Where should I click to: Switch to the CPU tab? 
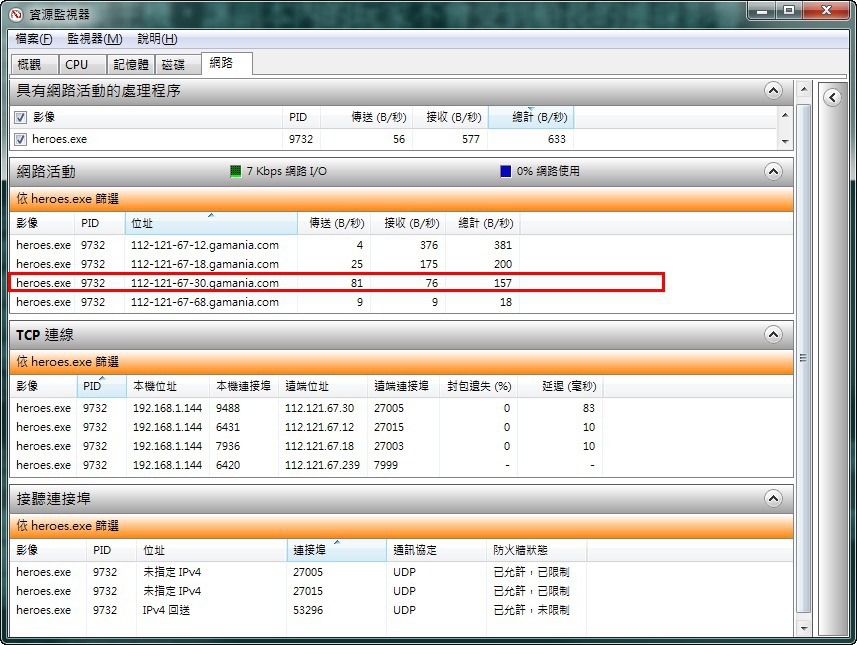point(82,64)
